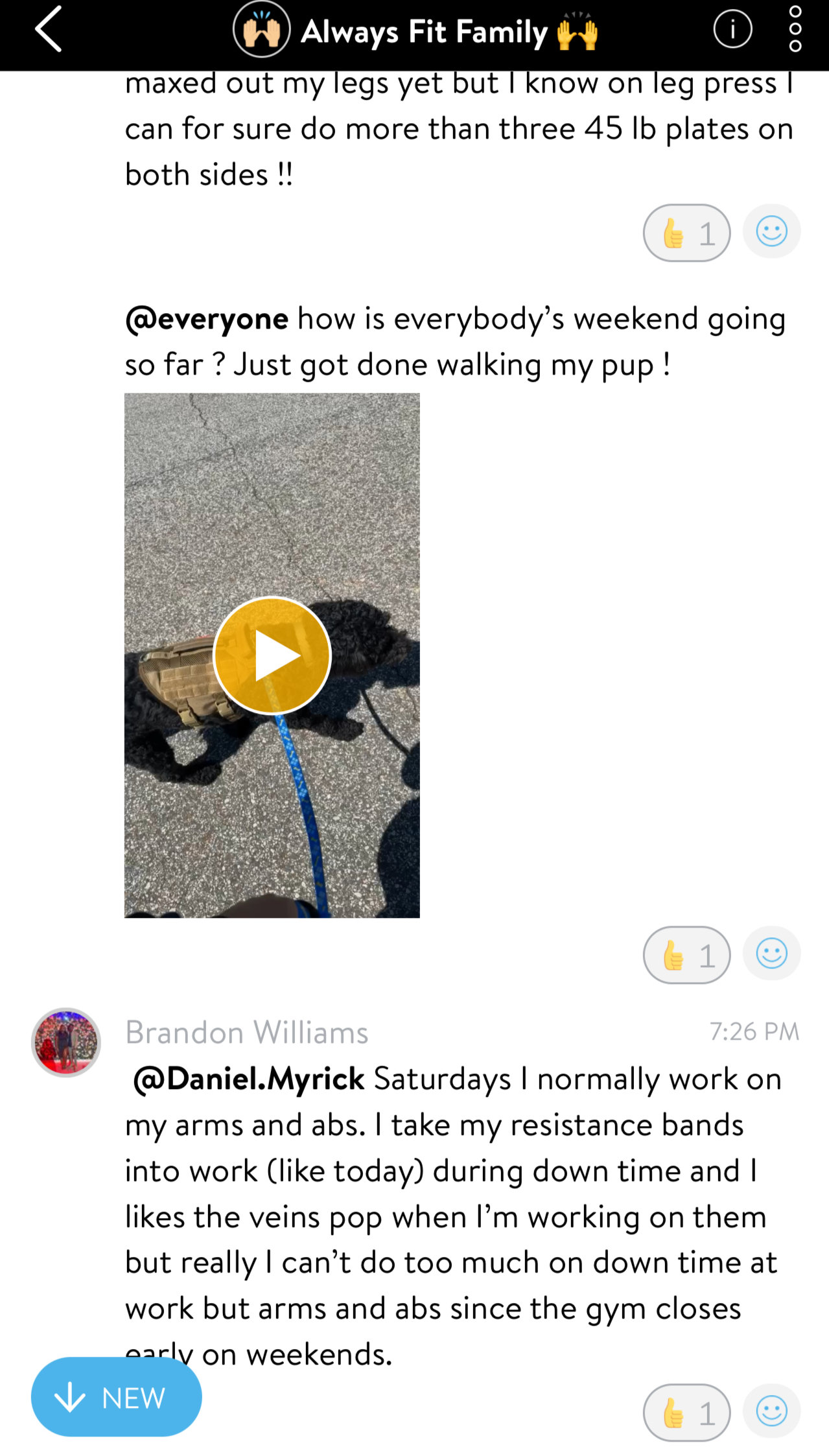Play the dog walking video
This screenshot has width=829, height=1456.
(x=272, y=655)
